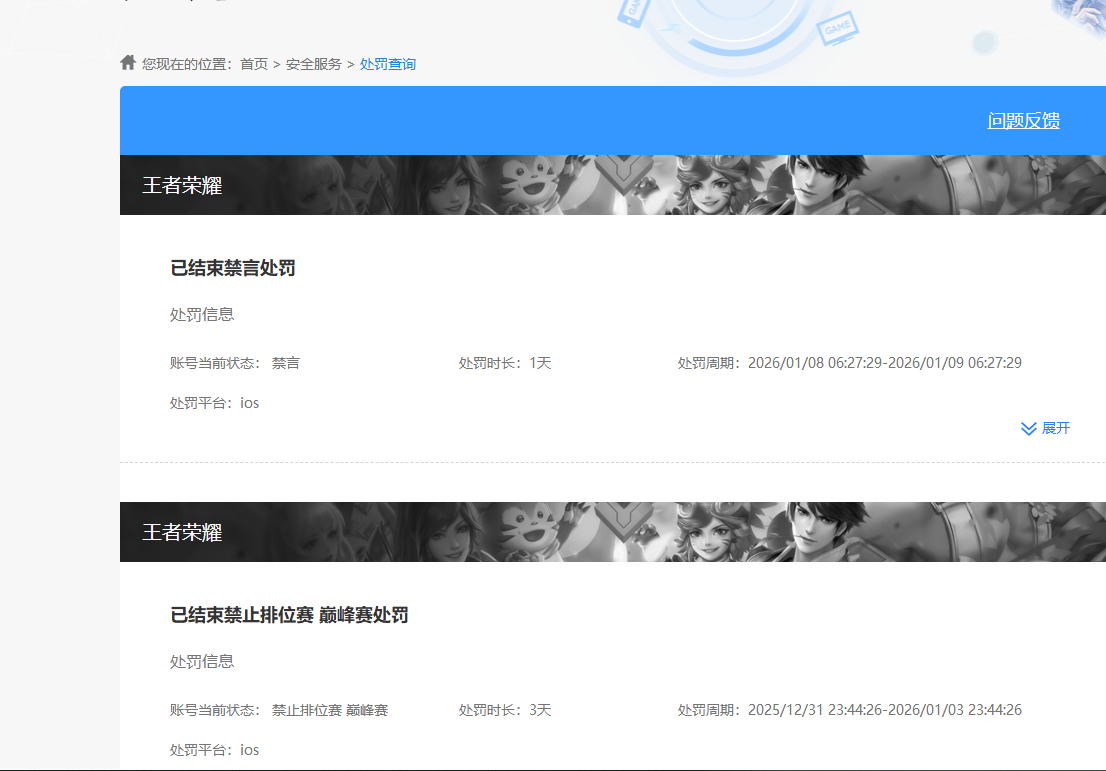Click the 已结束禁言处罚 card title

(232, 268)
